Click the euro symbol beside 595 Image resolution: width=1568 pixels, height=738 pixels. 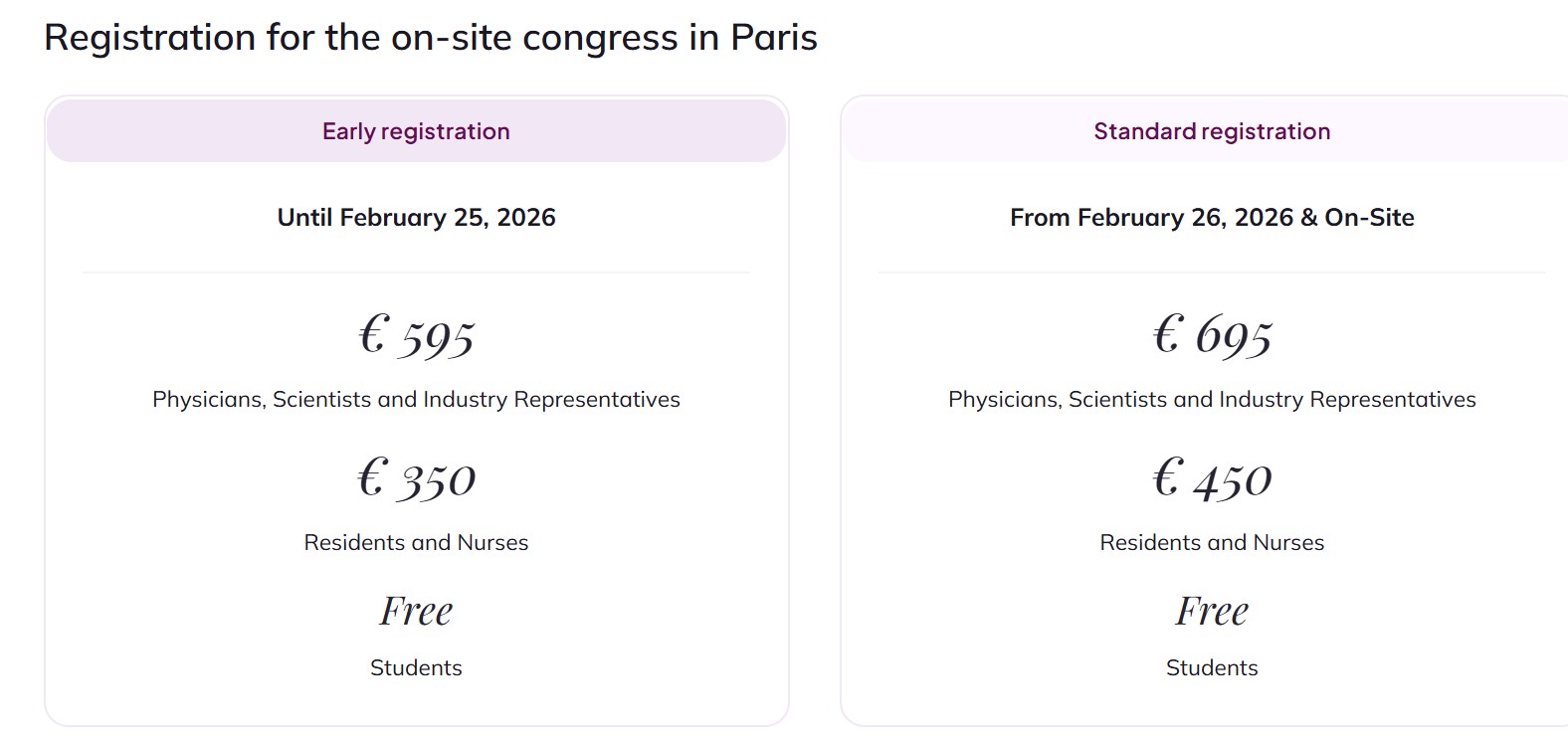[372, 333]
